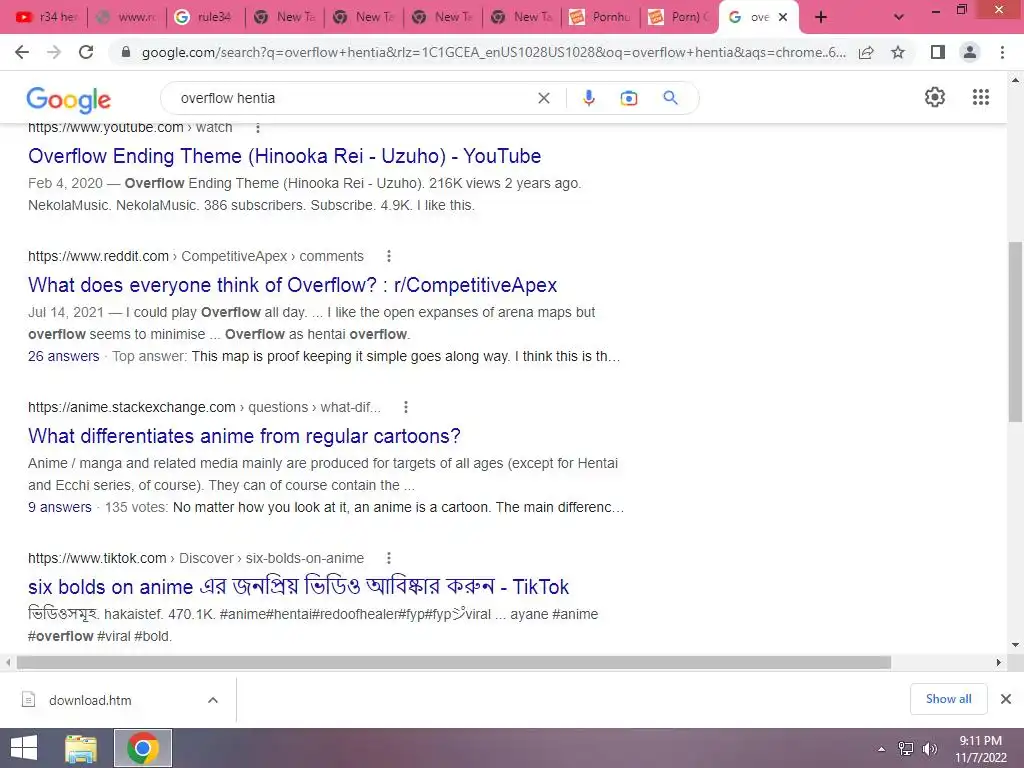Click the browser forward arrow
This screenshot has width=1024, height=768.
pos(54,52)
